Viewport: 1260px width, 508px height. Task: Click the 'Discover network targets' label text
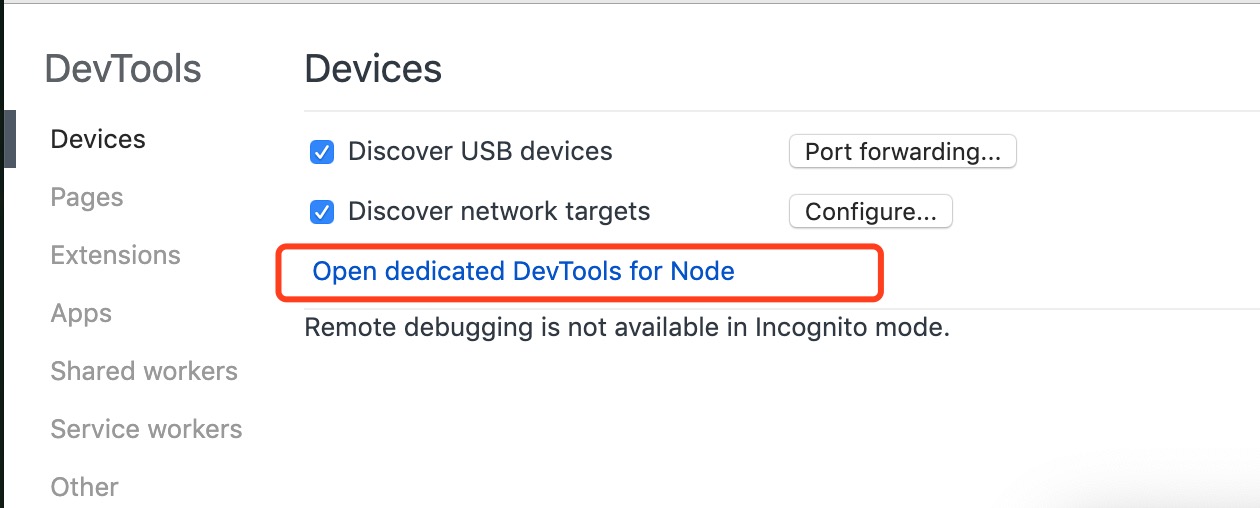(x=499, y=212)
